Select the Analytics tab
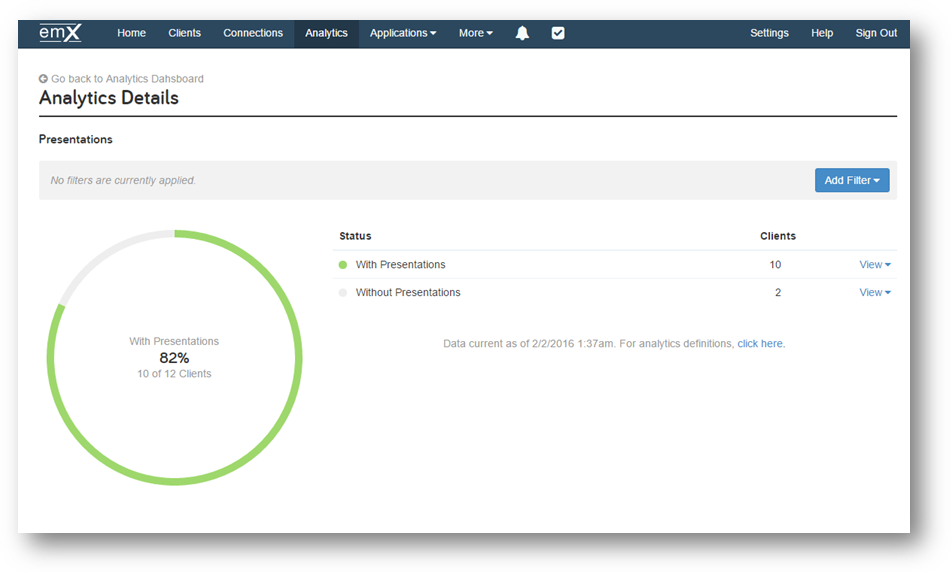Image resolution: width=951 pixels, height=572 pixels. click(x=326, y=33)
